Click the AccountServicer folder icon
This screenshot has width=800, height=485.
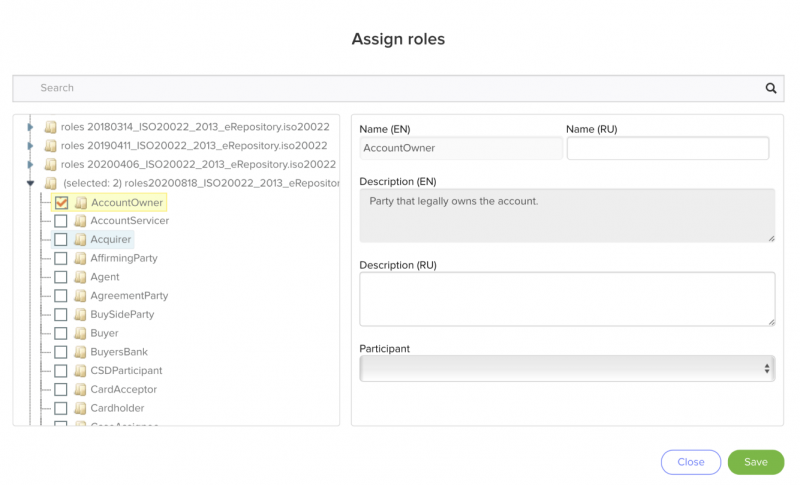tap(80, 221)
